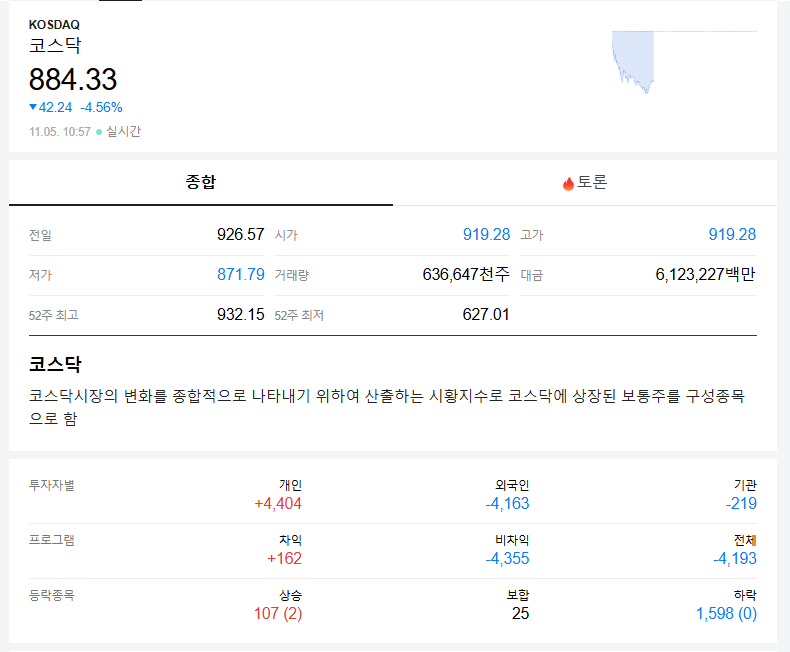Click the timestamp 11.05. 10:57
The image size is (790, 652).
59,132
